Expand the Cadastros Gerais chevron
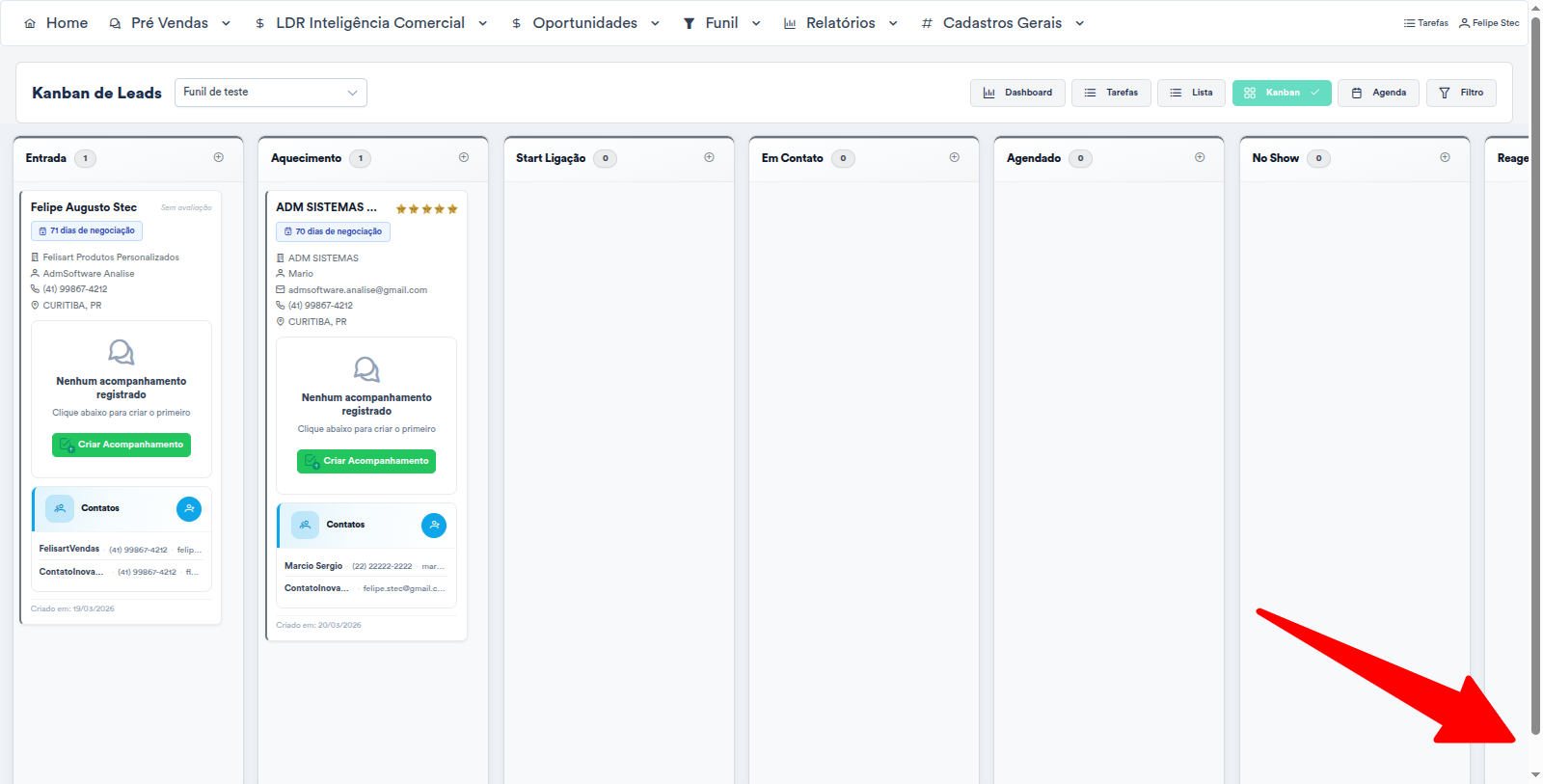The width and height of the screenshot is (1543, 784). (1079, 23)
